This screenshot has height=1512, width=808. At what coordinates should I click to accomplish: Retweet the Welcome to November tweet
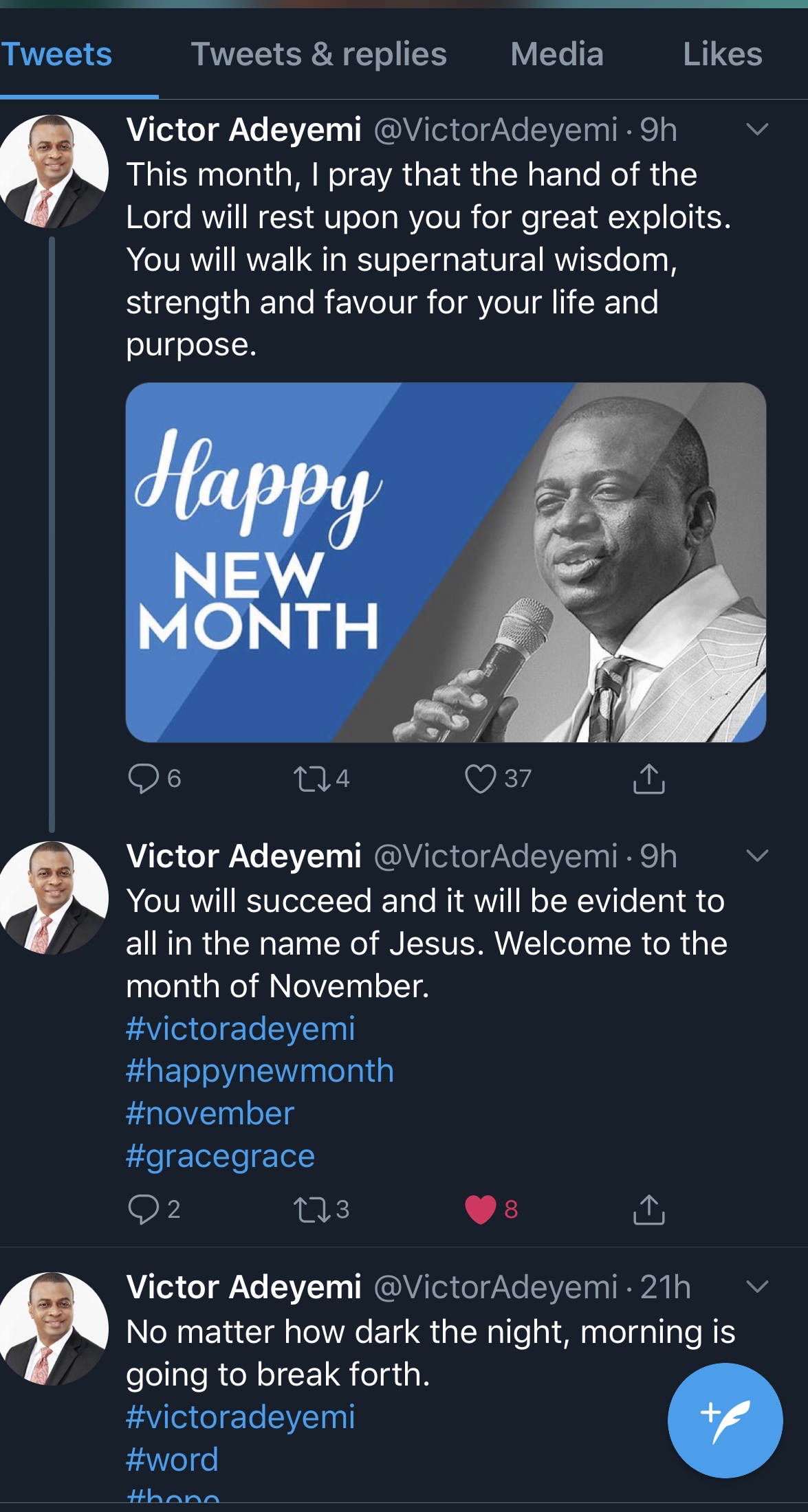coord(312,1209)
